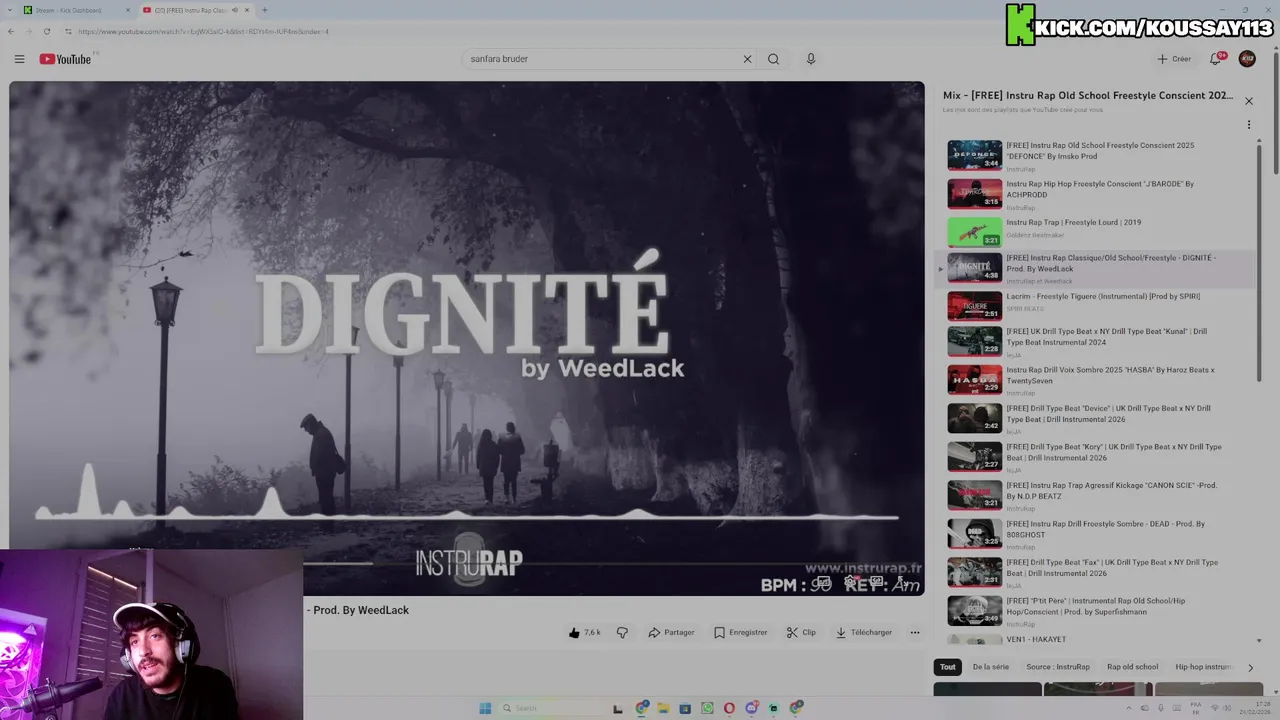This screenshot has height=720, width=1280.
Task: Select the Hip-hop instrumental chip
Action: coord(1203,667)
